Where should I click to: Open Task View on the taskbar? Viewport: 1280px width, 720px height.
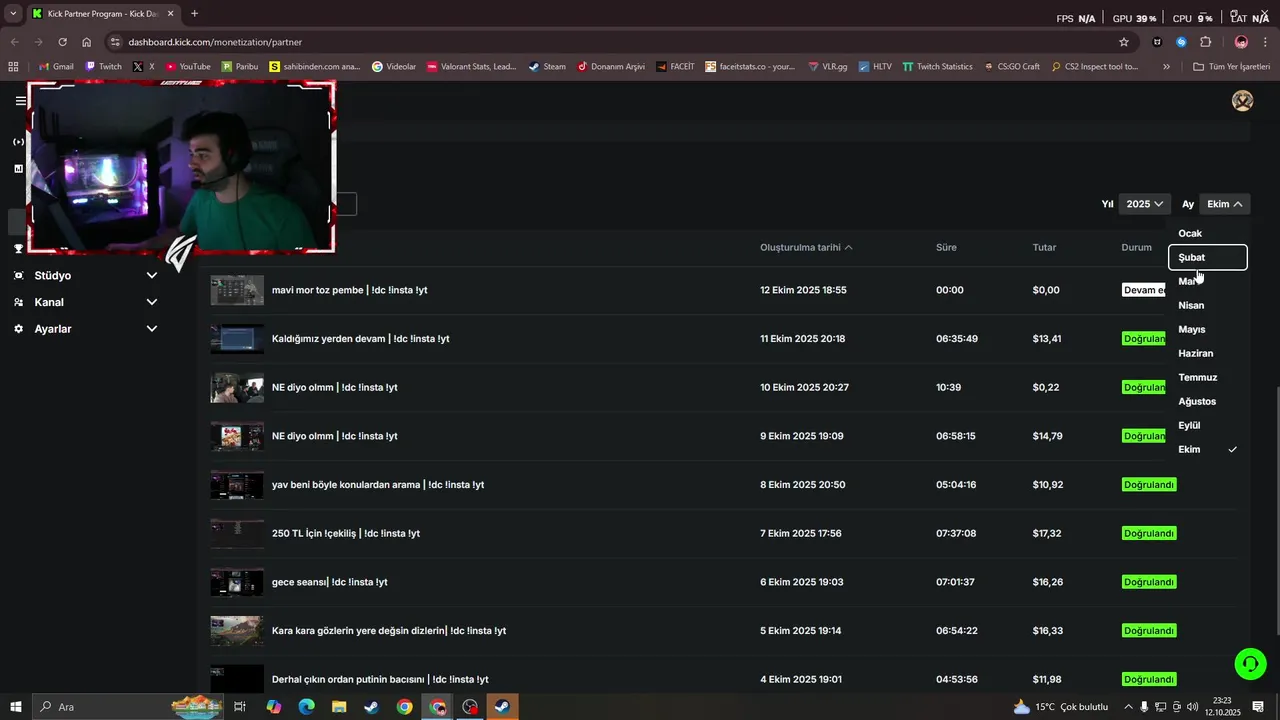point(240,707)
